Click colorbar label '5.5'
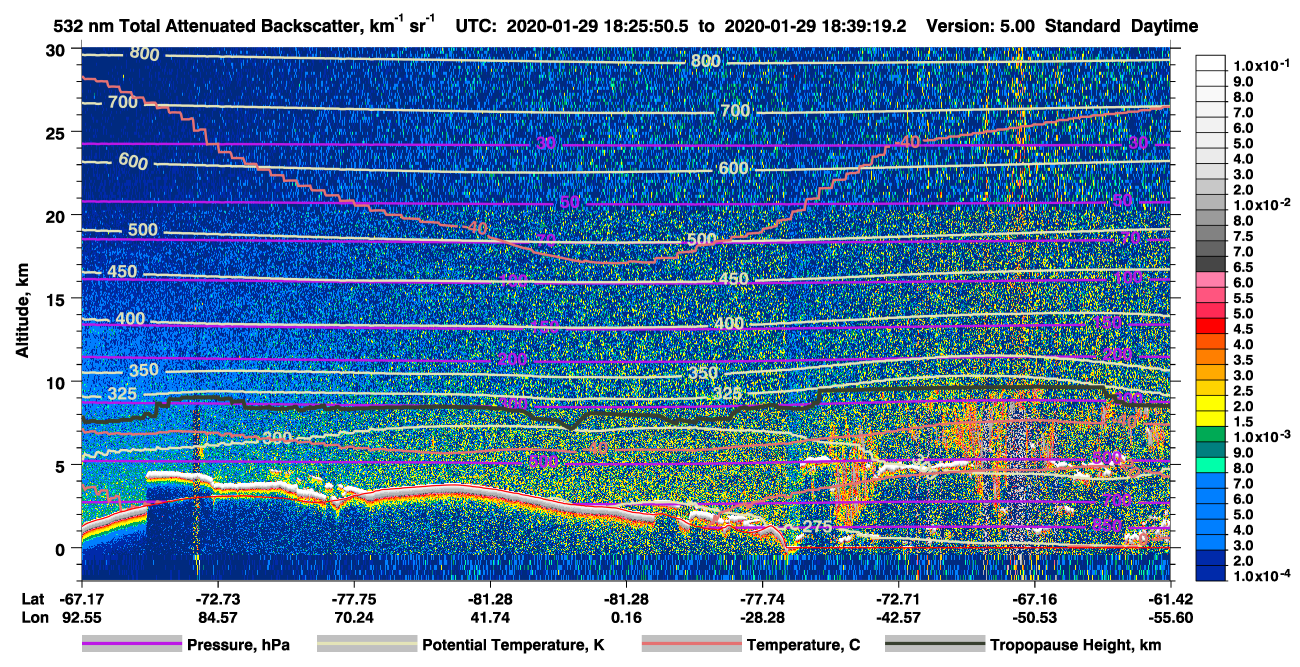Screen dimensions: 1300x667 tap(1243, 298)
